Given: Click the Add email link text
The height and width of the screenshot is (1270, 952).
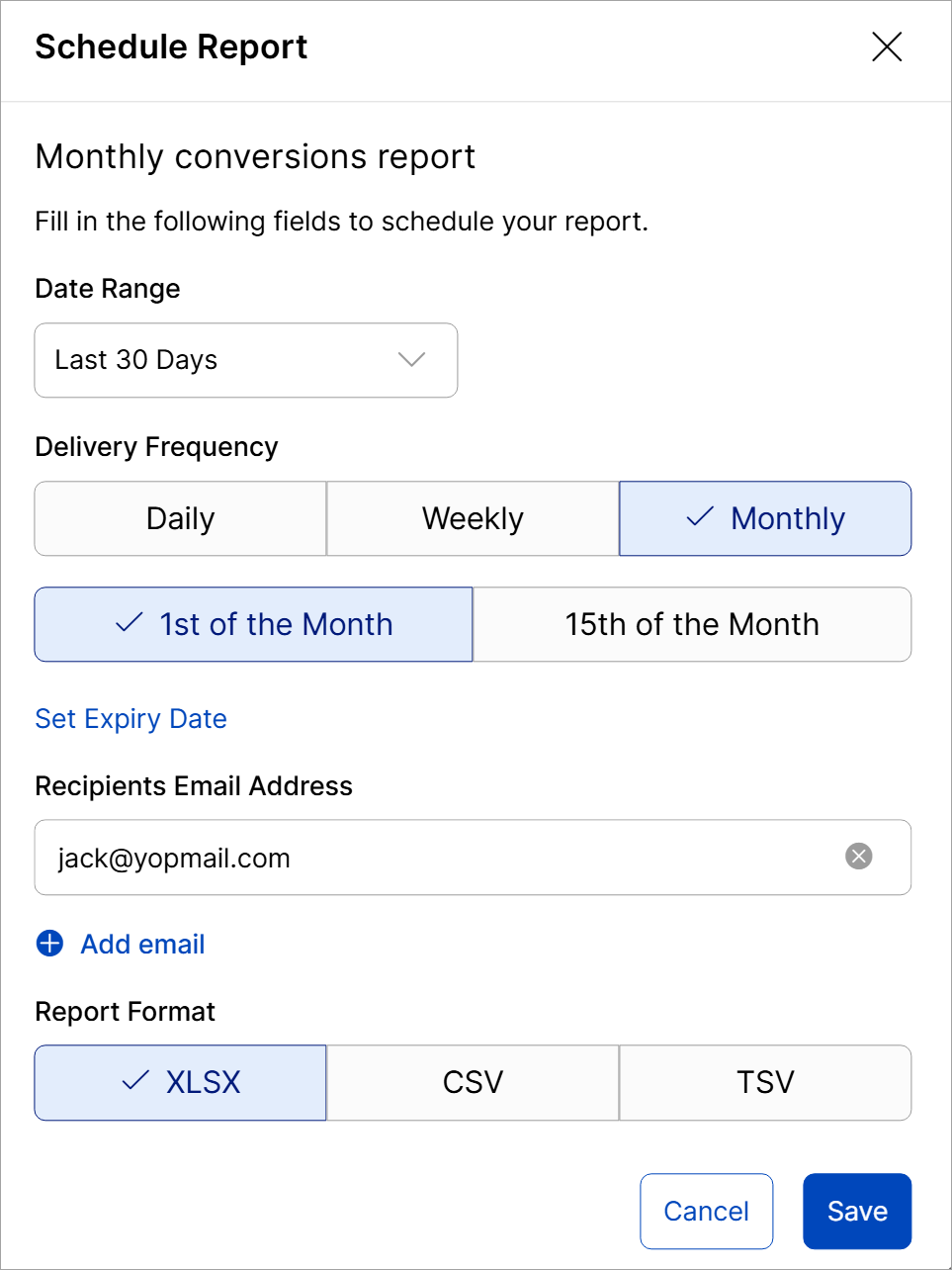Looking at the screenshot, I should (x=142, y=945).
